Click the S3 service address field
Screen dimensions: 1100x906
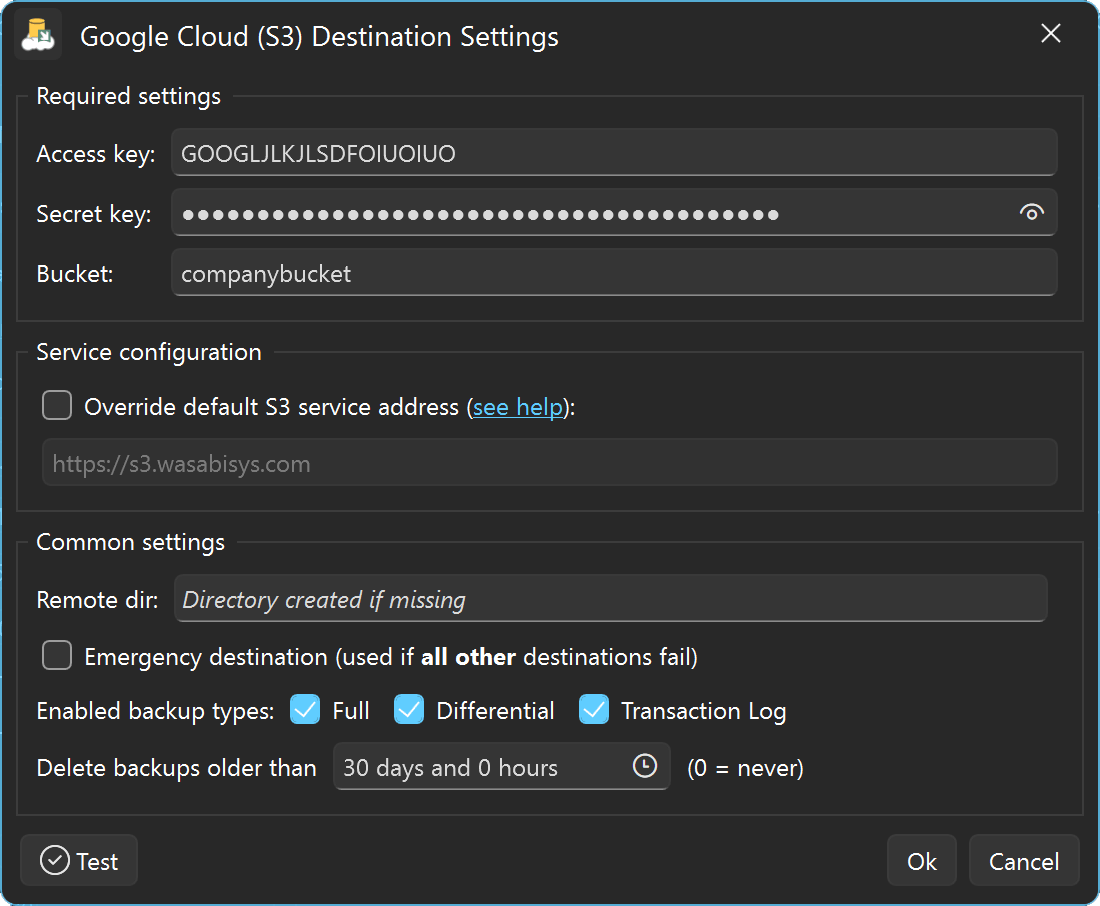pos(548,463)
